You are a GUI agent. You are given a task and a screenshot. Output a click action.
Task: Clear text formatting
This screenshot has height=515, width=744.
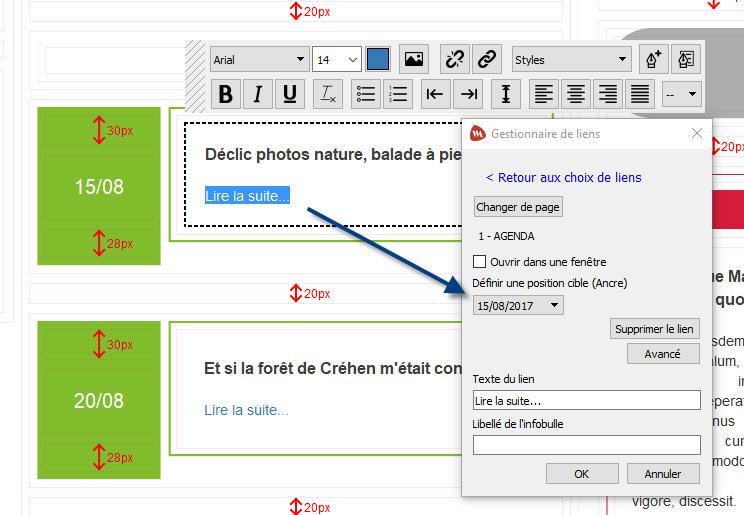327,95
